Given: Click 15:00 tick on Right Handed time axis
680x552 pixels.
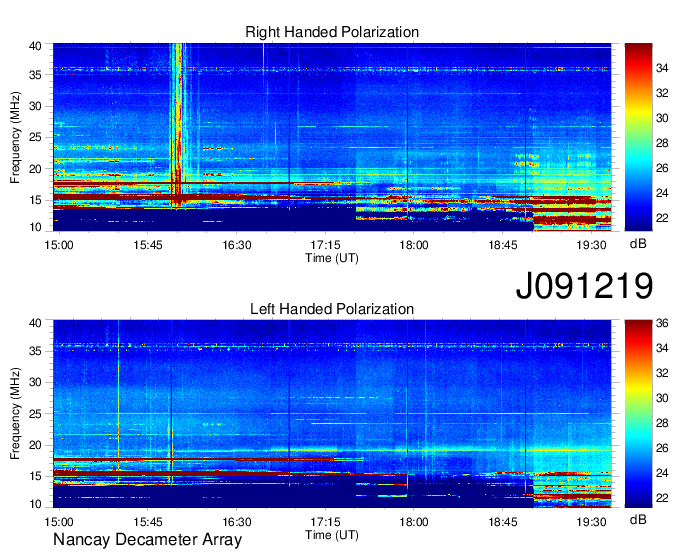Looking at the screenshot, I should tap(59, 245).
